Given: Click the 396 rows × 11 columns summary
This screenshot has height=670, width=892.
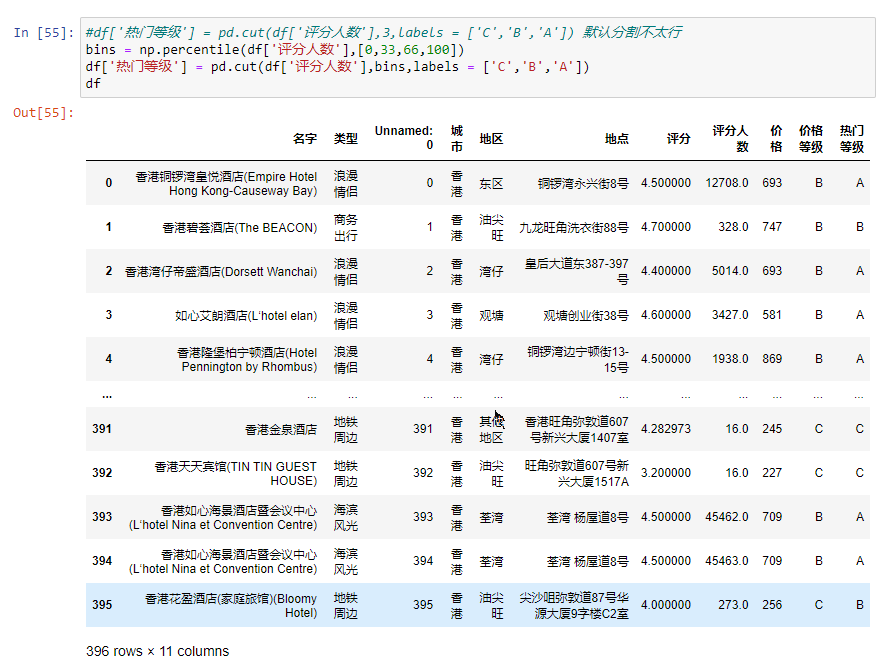Looking at the screenshot, I should [158, 651].
